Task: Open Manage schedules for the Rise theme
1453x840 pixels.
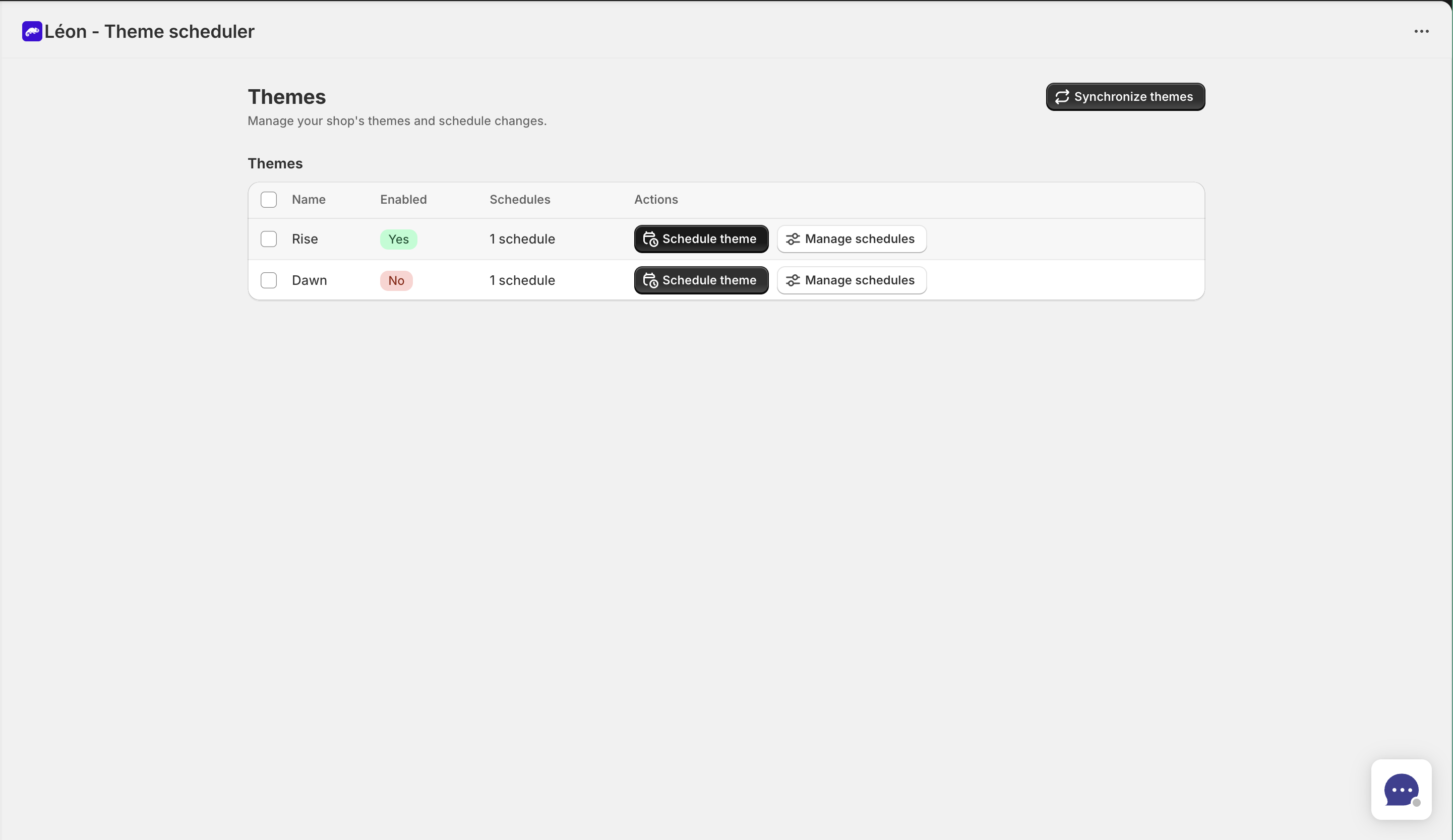Action: click(x=851, y=238)
